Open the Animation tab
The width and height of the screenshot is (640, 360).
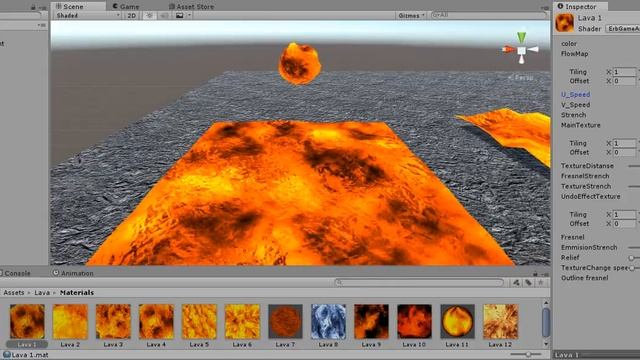click(73, 273)
